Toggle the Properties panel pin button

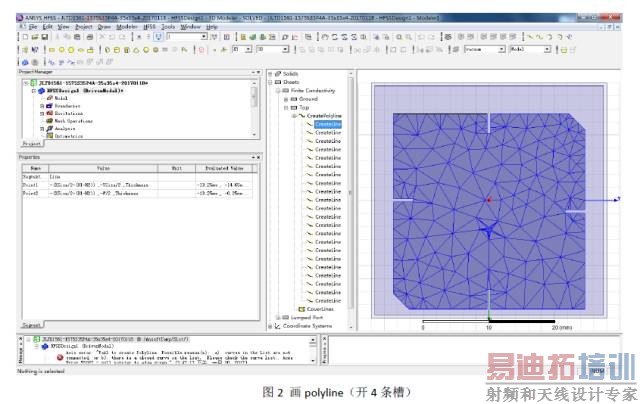tap(253, 157)
